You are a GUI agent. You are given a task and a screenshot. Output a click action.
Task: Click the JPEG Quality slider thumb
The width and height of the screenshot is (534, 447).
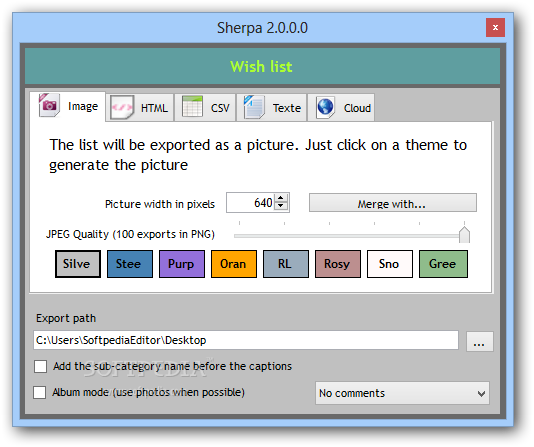464,234
